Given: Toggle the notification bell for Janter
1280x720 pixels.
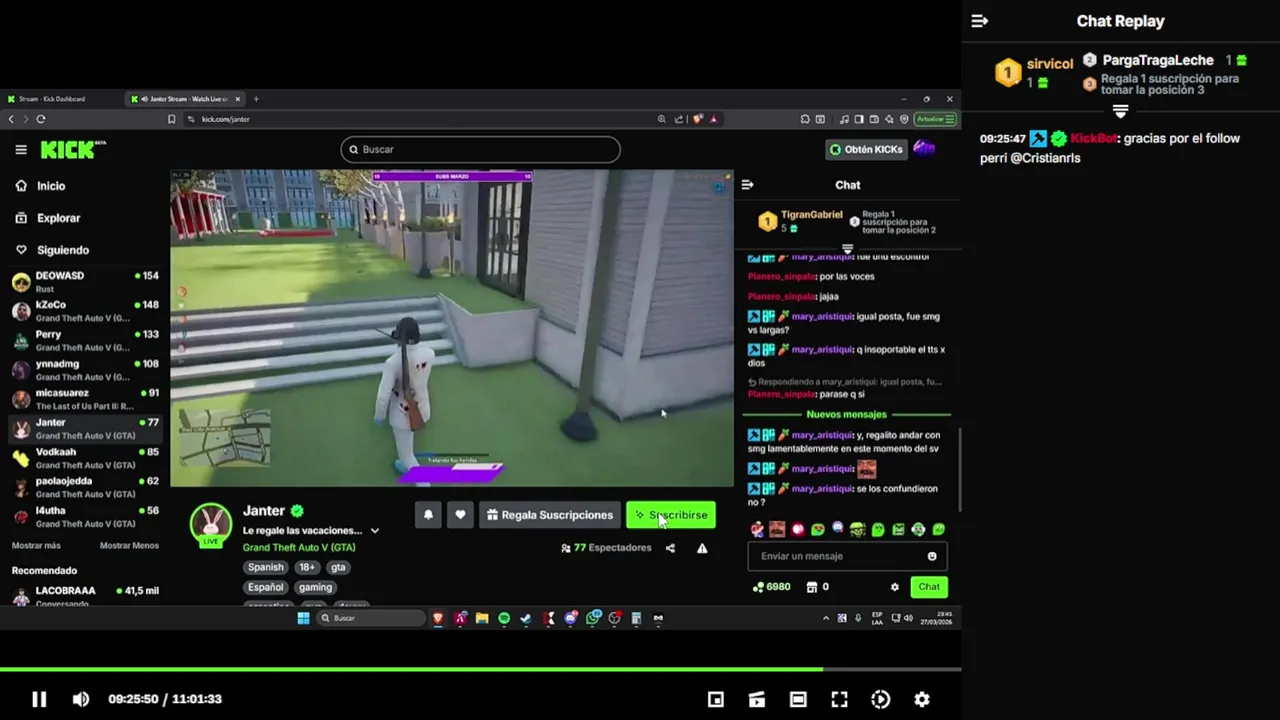Looking at the screenshot, I should 428,515.
